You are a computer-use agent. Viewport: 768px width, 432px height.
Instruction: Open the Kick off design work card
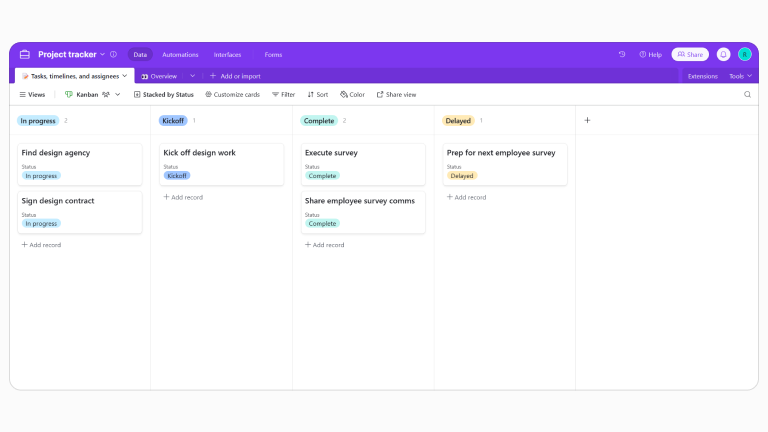click(x=221, y=164)
